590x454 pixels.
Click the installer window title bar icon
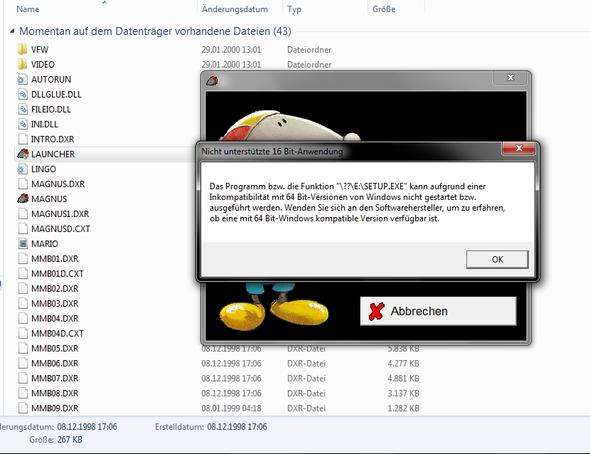(x=212, y=80)
